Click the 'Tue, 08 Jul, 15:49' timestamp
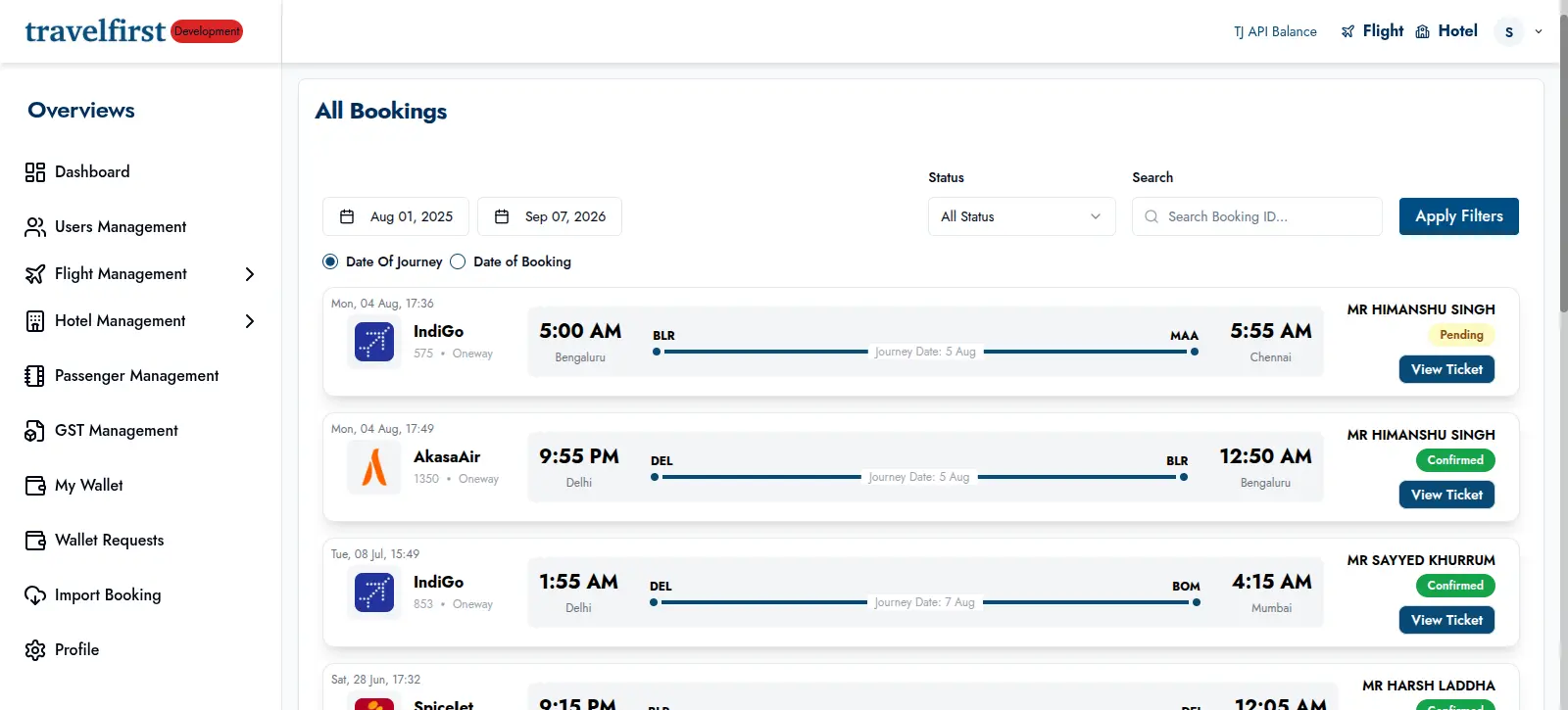The image size is (1568, 710). [x=375, y=554]
